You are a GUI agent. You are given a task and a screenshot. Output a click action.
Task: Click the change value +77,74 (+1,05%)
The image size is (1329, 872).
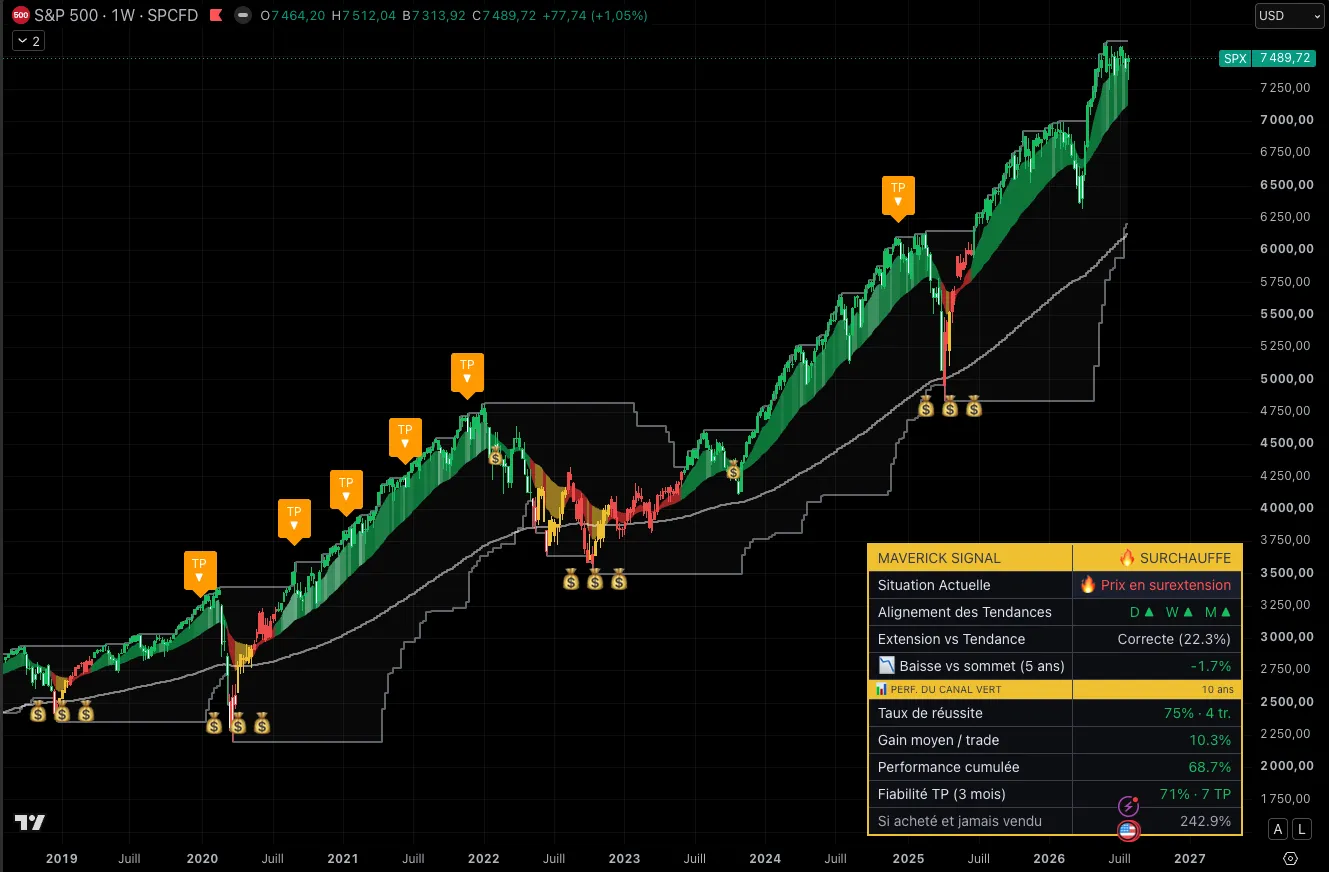click(594, 15)
